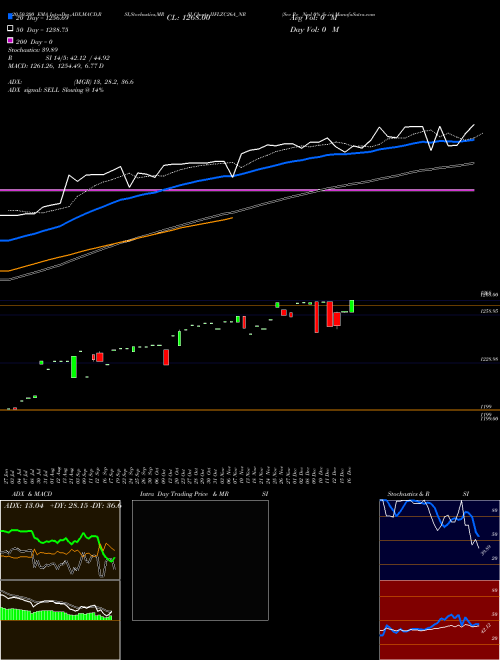This screenshot has height=660, width=500.
Task: Click the 'CL: 1265.00' closing price text
Action: tap(188, 18)
